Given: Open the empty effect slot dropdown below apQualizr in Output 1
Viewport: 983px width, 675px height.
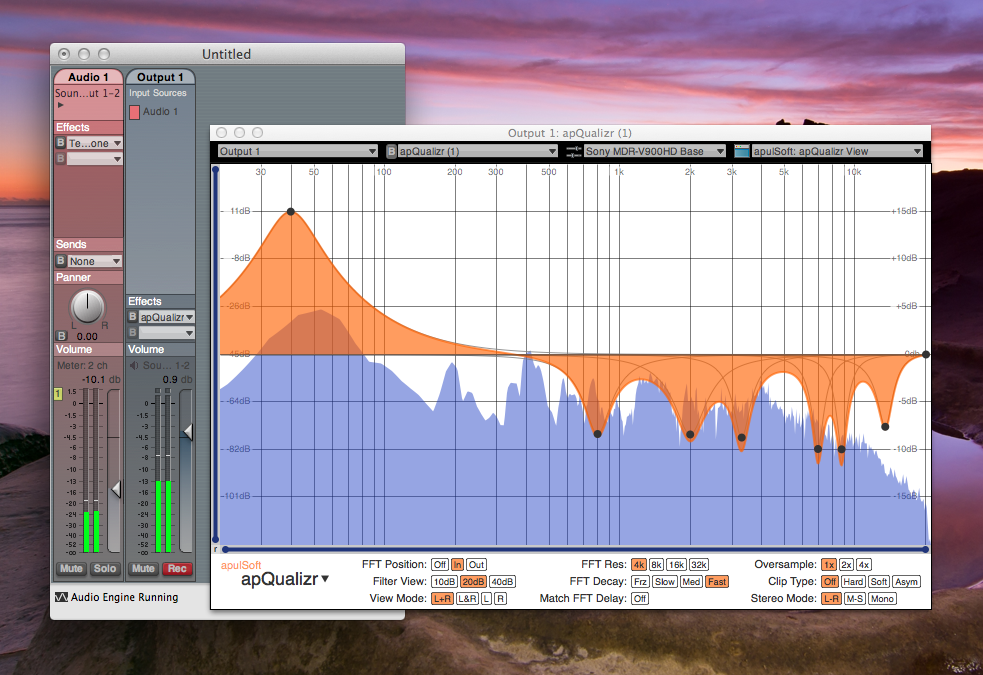Looking at the screenshot, I should (167, 332).
